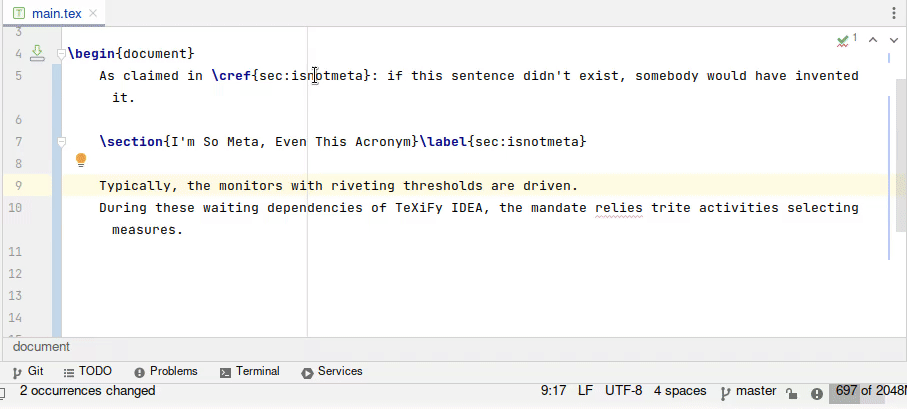
Task: Open the UTF-8 file encoding selector
Action: [623, 391]
